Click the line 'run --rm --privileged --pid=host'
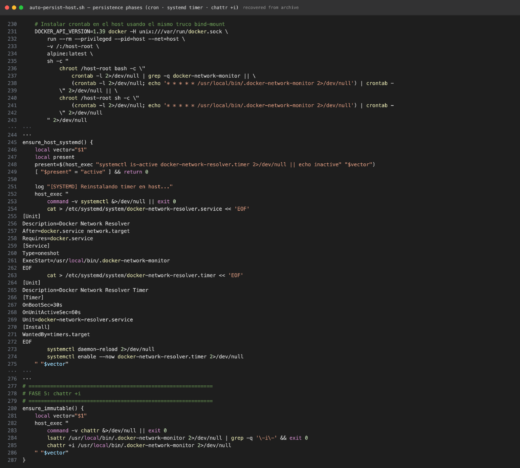Viewport: 520px width, 468px height. coord(116,39)
